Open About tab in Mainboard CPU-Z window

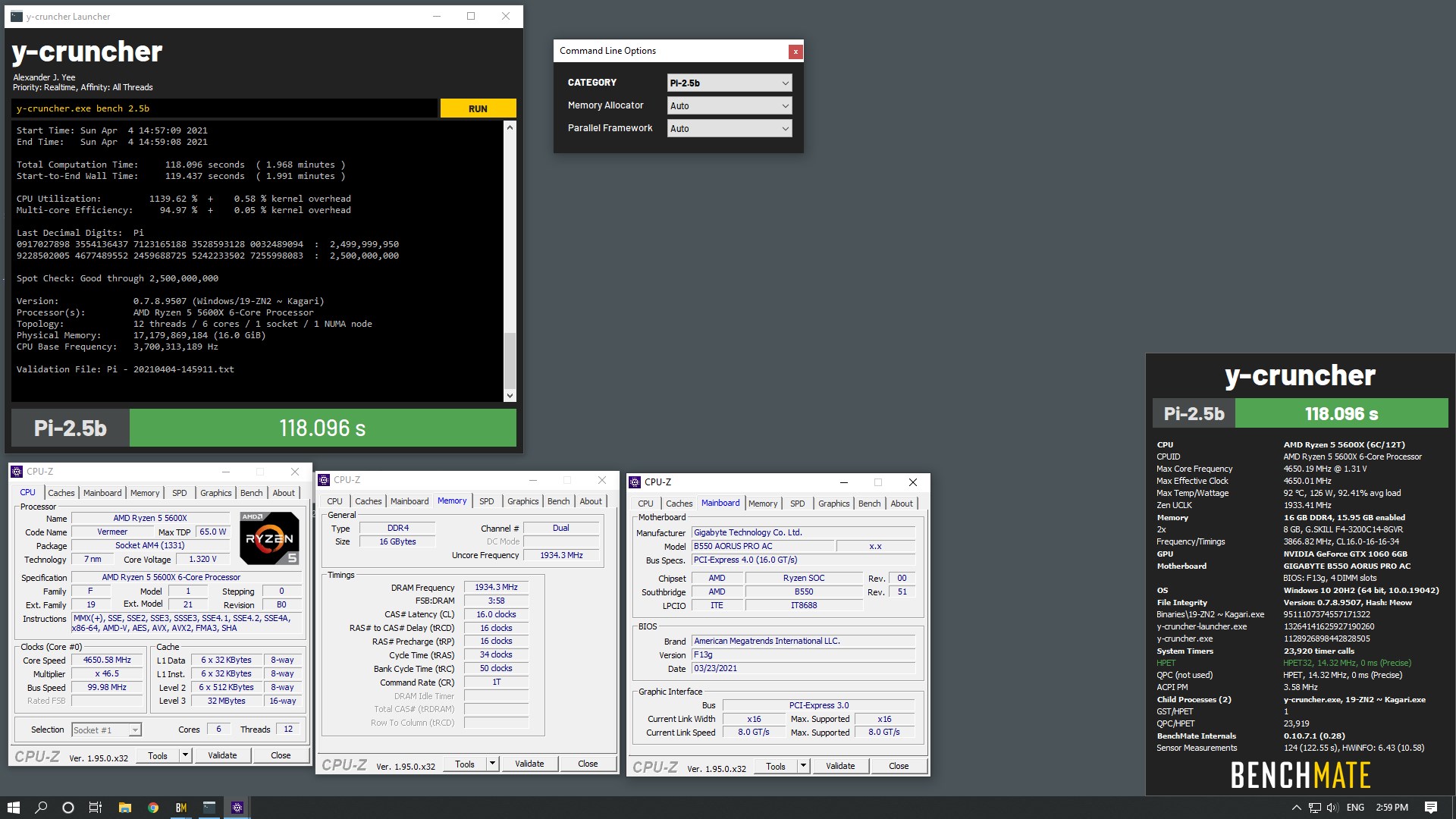pyautogui.click(x=902, y=504)
